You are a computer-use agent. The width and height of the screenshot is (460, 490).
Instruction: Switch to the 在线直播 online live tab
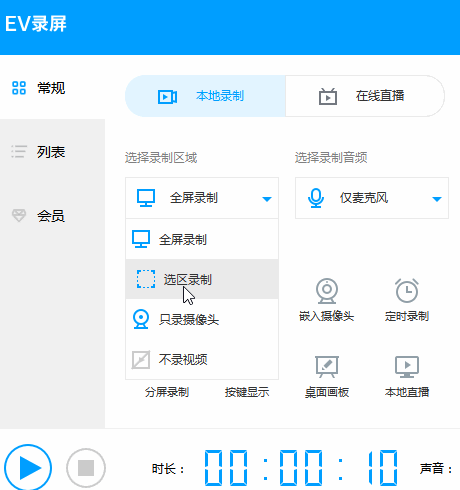coord(365,96)
